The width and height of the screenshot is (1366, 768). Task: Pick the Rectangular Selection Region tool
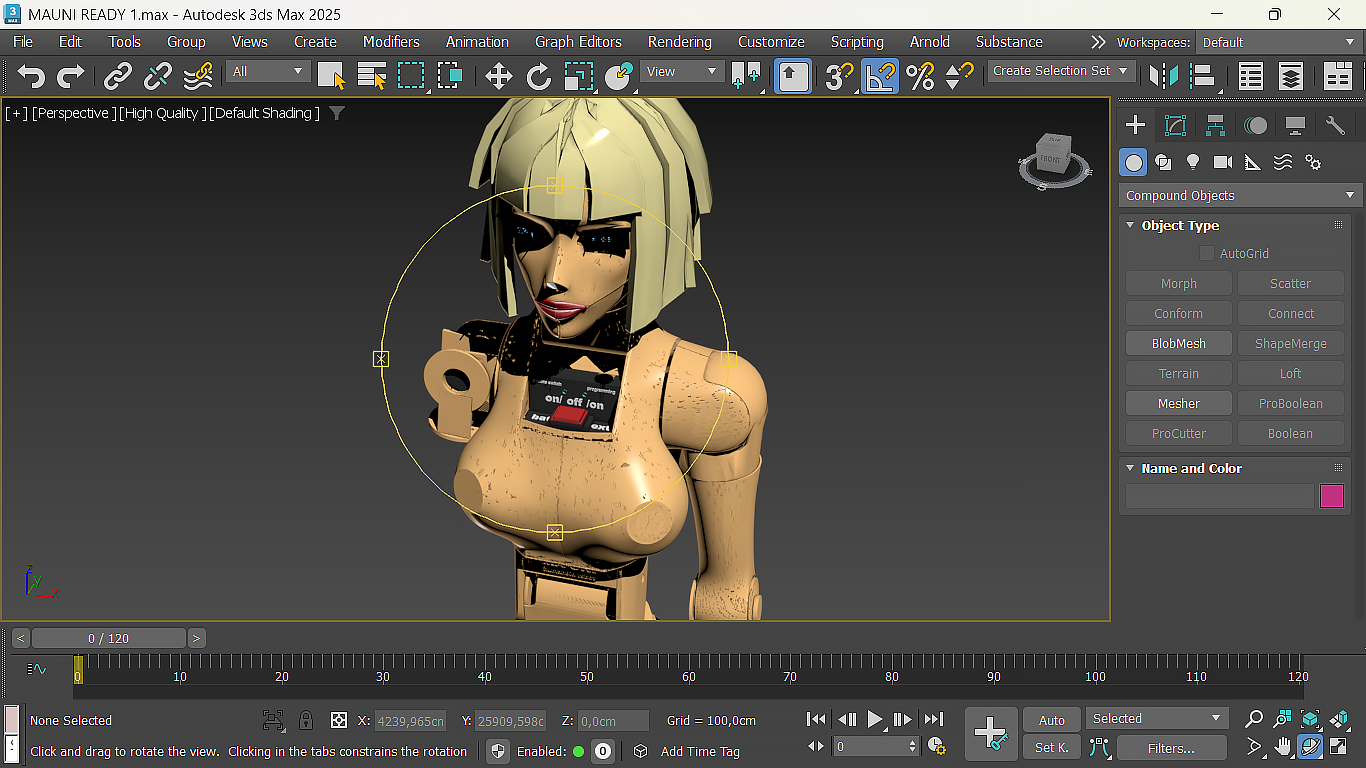(x=411, y=76)
